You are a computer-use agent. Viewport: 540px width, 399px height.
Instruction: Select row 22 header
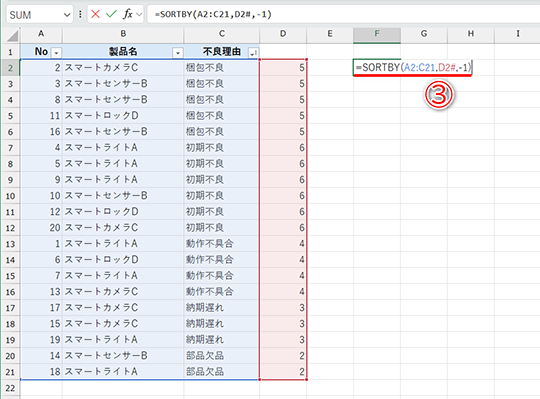pyautogui.click(x=10, y=388)
